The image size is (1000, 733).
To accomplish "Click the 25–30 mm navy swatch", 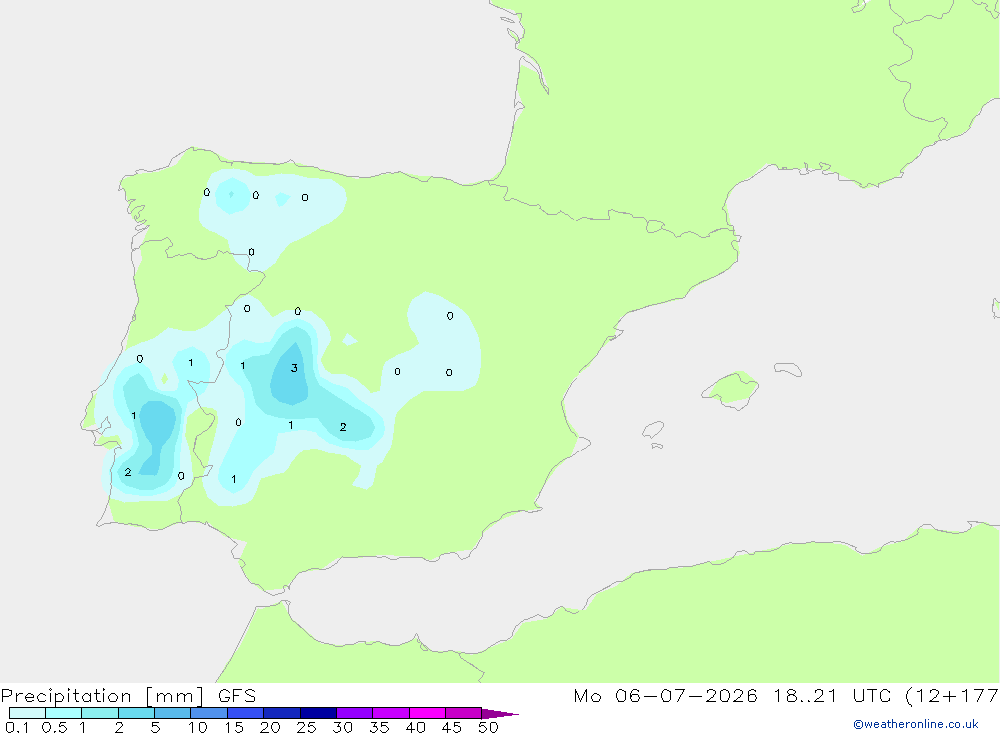I will [318, 713].
